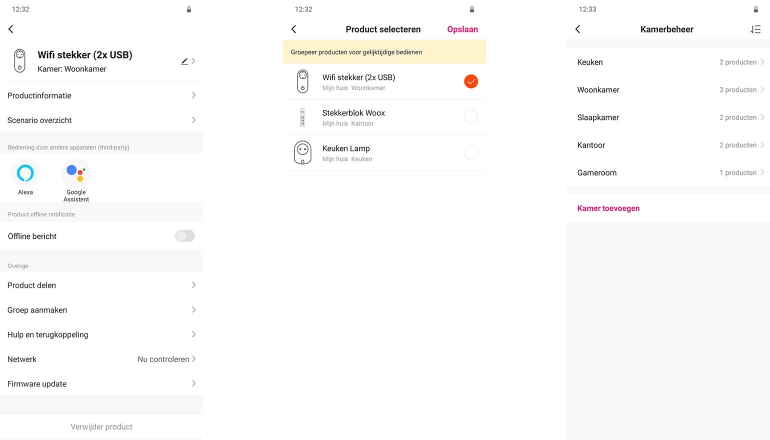Open Netwerk Nu controleren row

coord(101,359)
